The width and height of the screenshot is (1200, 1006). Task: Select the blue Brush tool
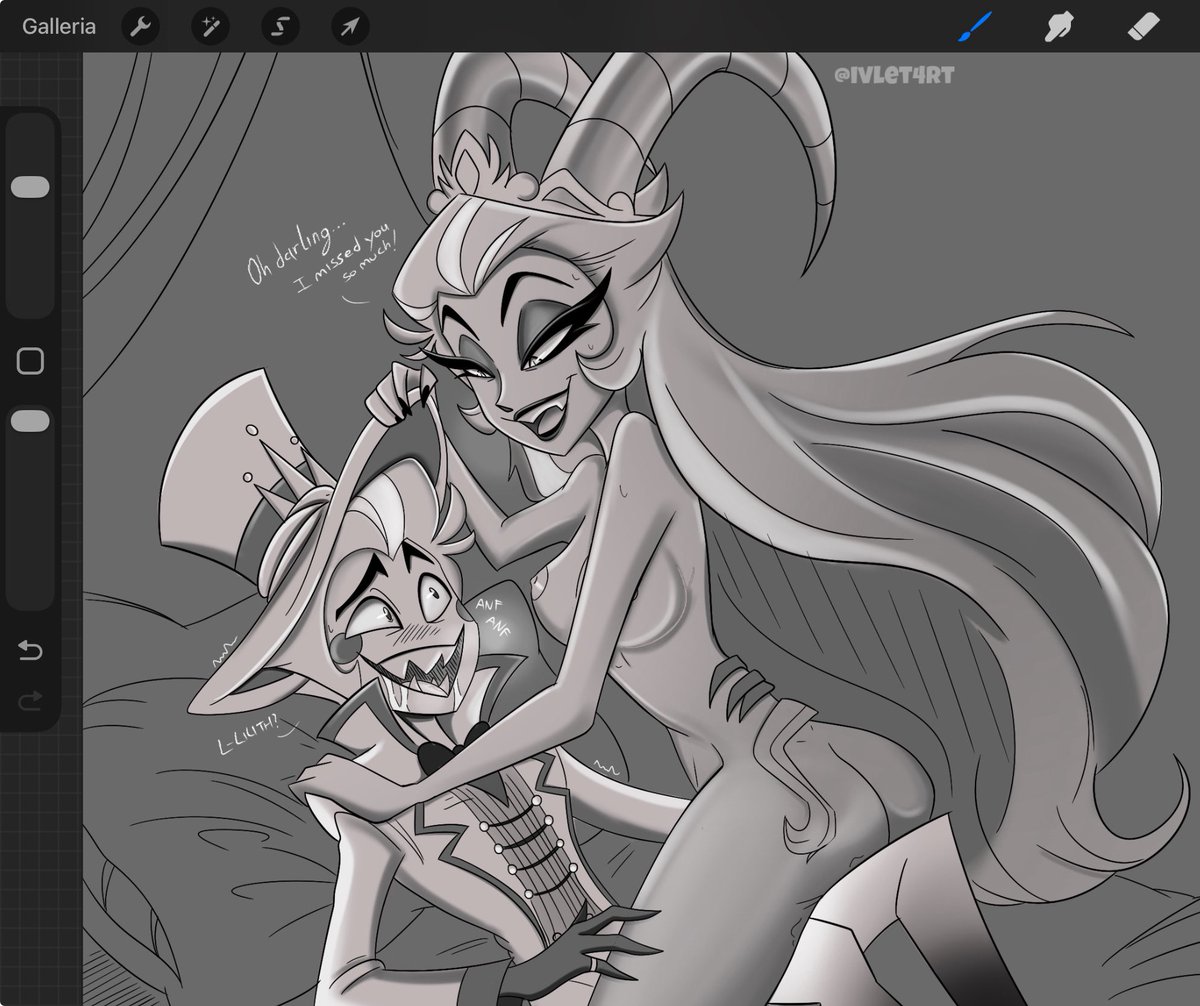click(x=974, y=27)
